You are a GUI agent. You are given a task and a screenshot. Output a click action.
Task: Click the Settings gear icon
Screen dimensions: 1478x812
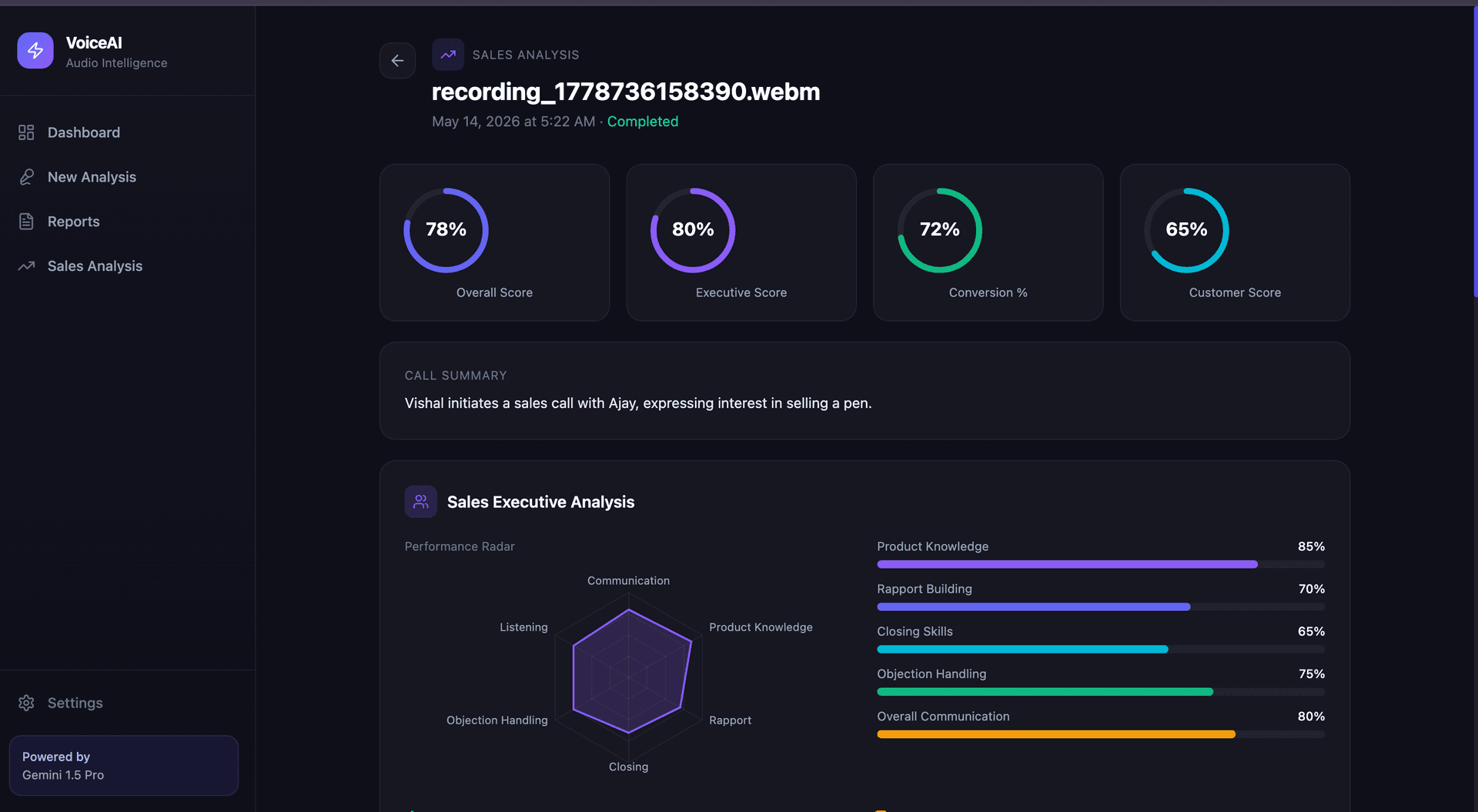tap(26, 703)
